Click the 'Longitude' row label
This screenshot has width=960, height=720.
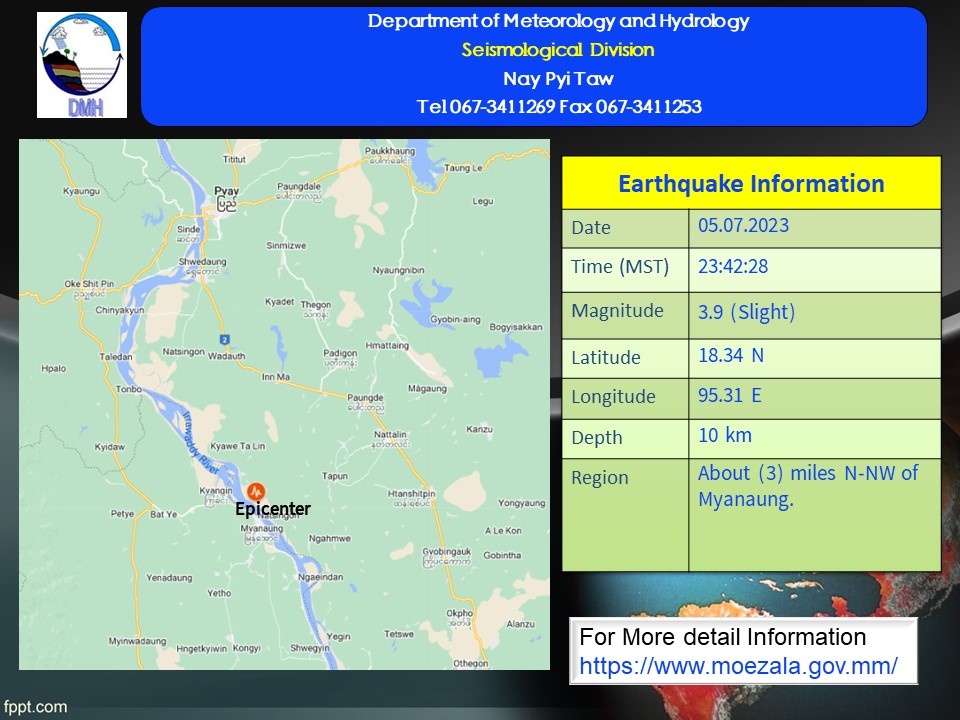coord(613,397)
